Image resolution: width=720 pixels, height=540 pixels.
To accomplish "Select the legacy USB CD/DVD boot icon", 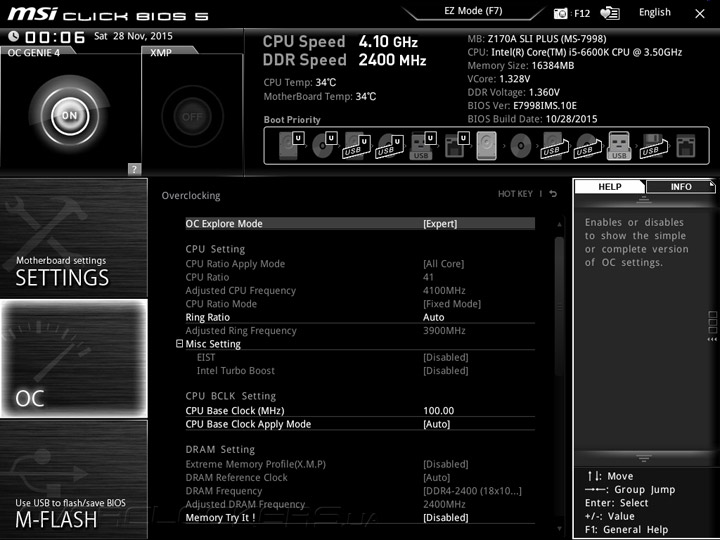I will tap(588, 146).
